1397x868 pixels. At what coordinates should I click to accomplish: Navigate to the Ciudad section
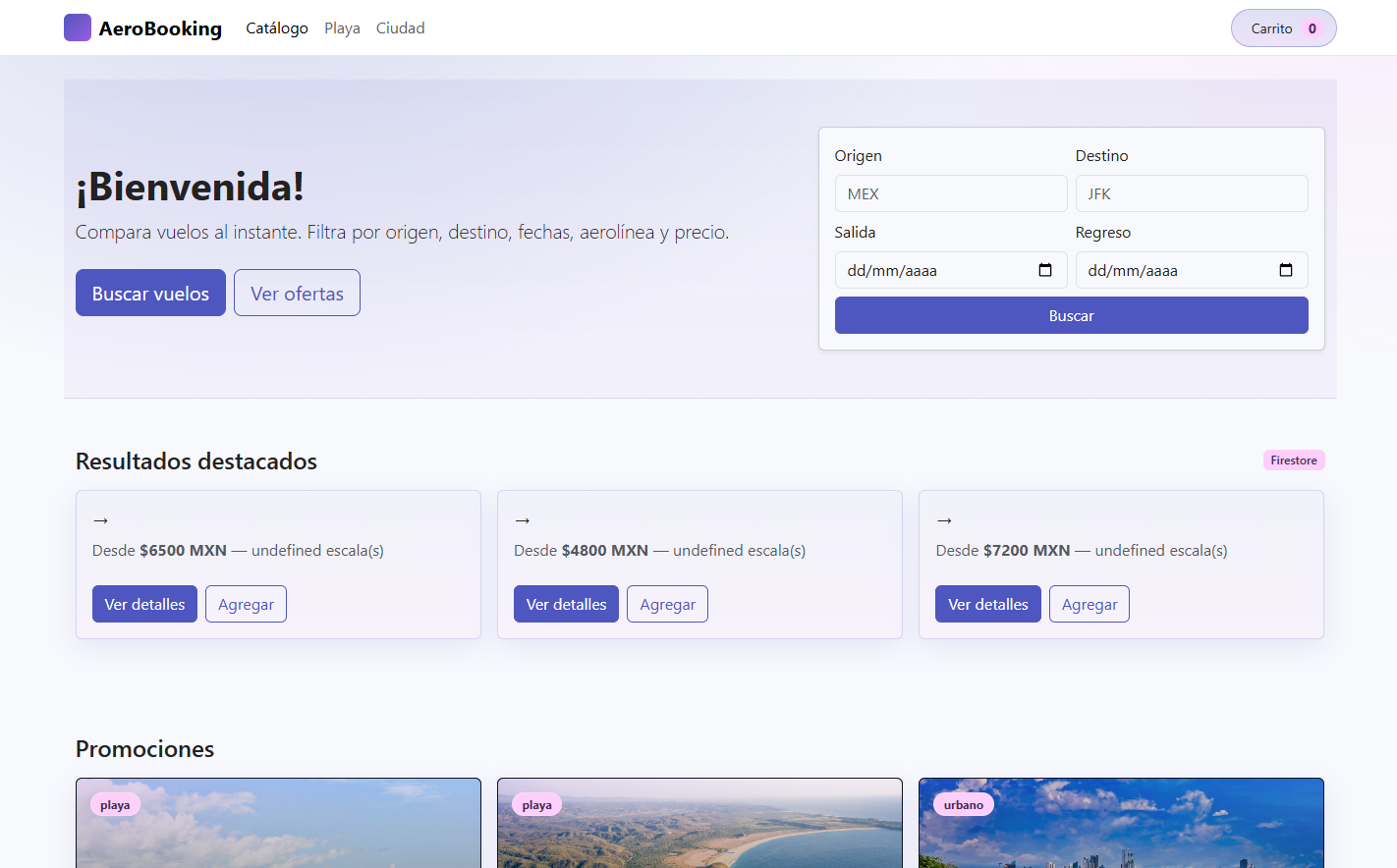(400, 28)
